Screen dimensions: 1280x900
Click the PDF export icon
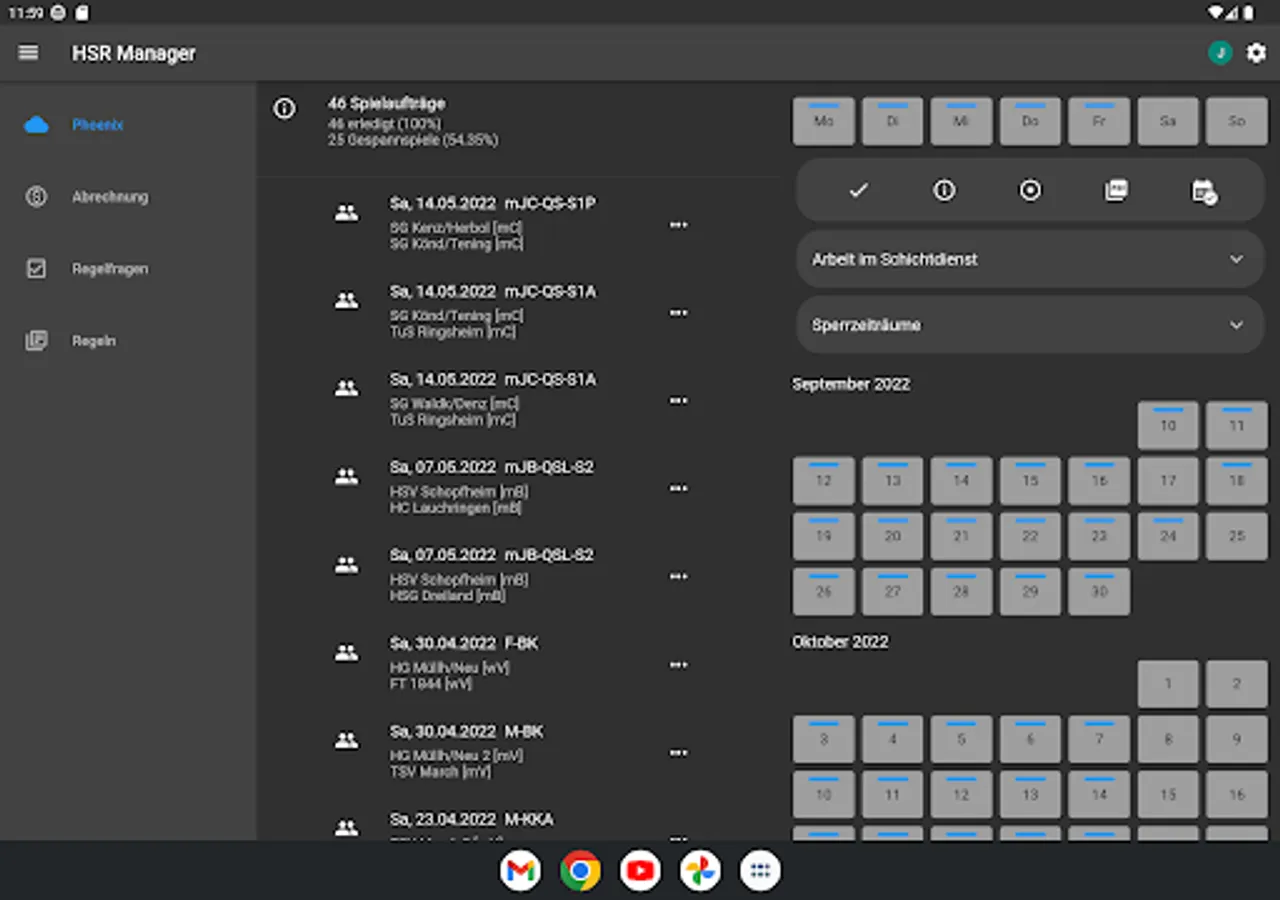1116,191
